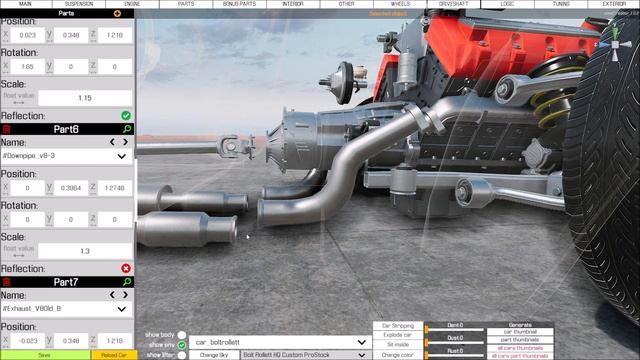Go to next name option for Part6
Image resolution: width=640 pixels, height=360 pixels.
(125, 142)
